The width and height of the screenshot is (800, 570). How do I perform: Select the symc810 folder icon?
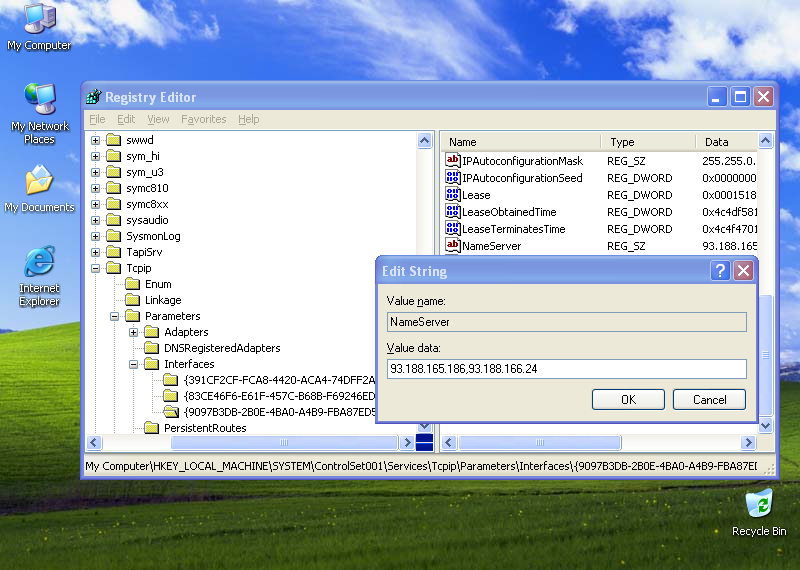click(x=113, y=188)
